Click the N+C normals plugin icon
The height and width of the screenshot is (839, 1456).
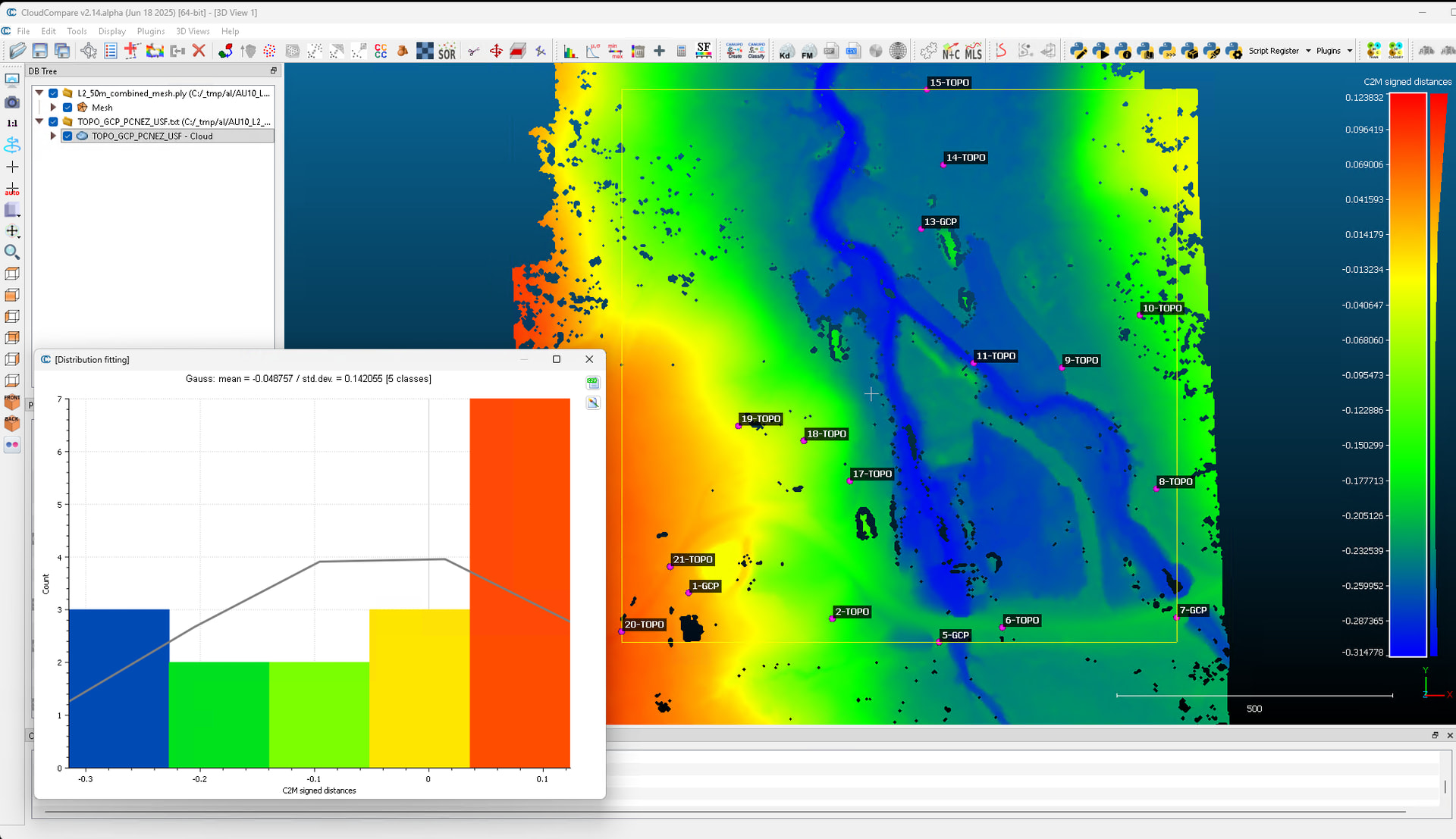pyautogui.click(x=951, y=51)
